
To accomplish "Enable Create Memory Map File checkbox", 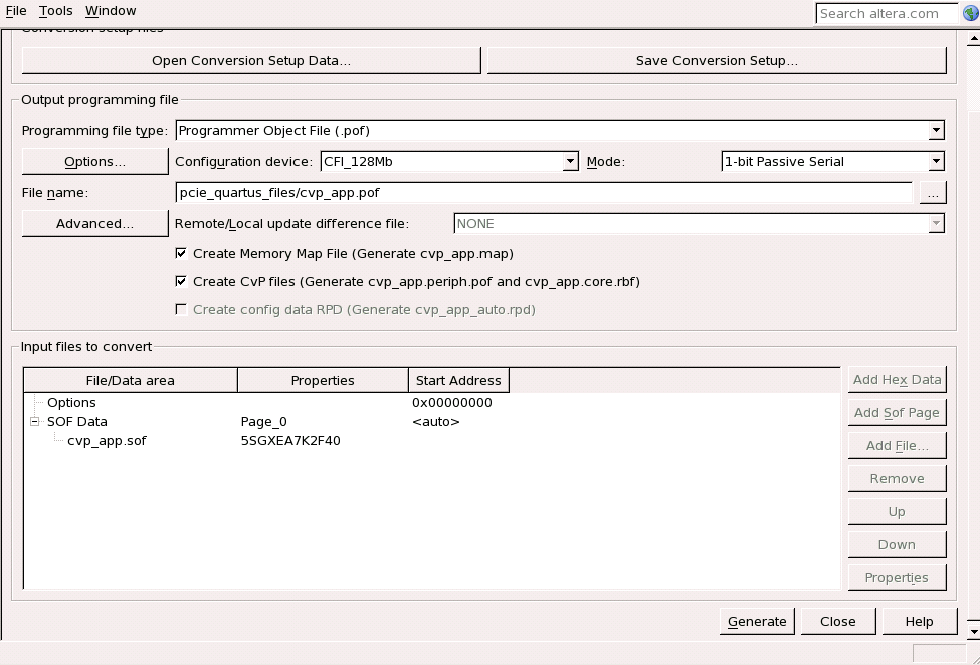I will [x=181, y=254].
